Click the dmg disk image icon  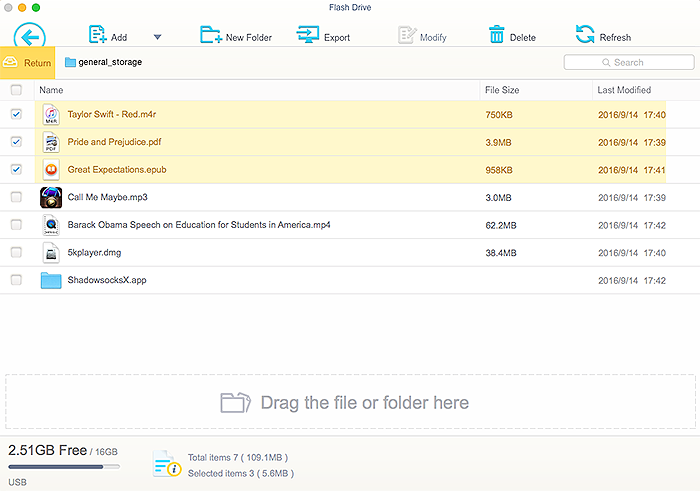(x=51, y=253)
